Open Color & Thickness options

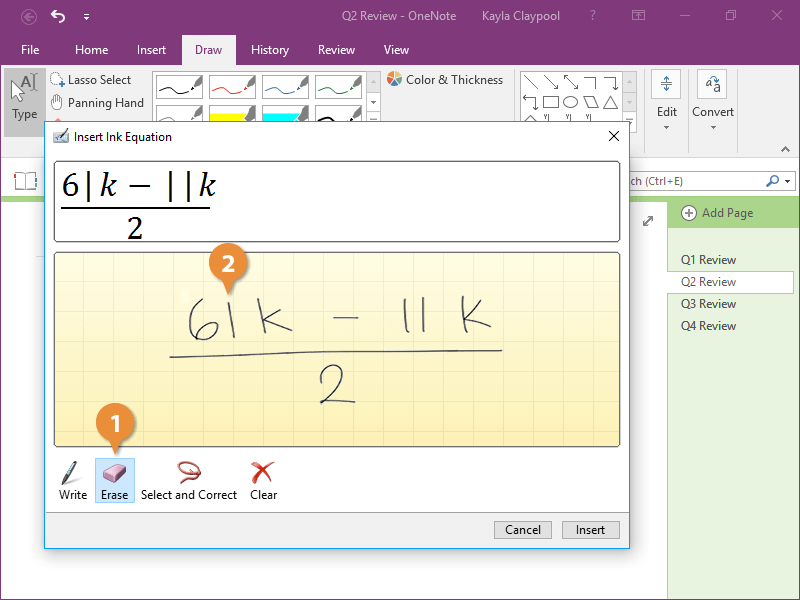pos(445,80)
